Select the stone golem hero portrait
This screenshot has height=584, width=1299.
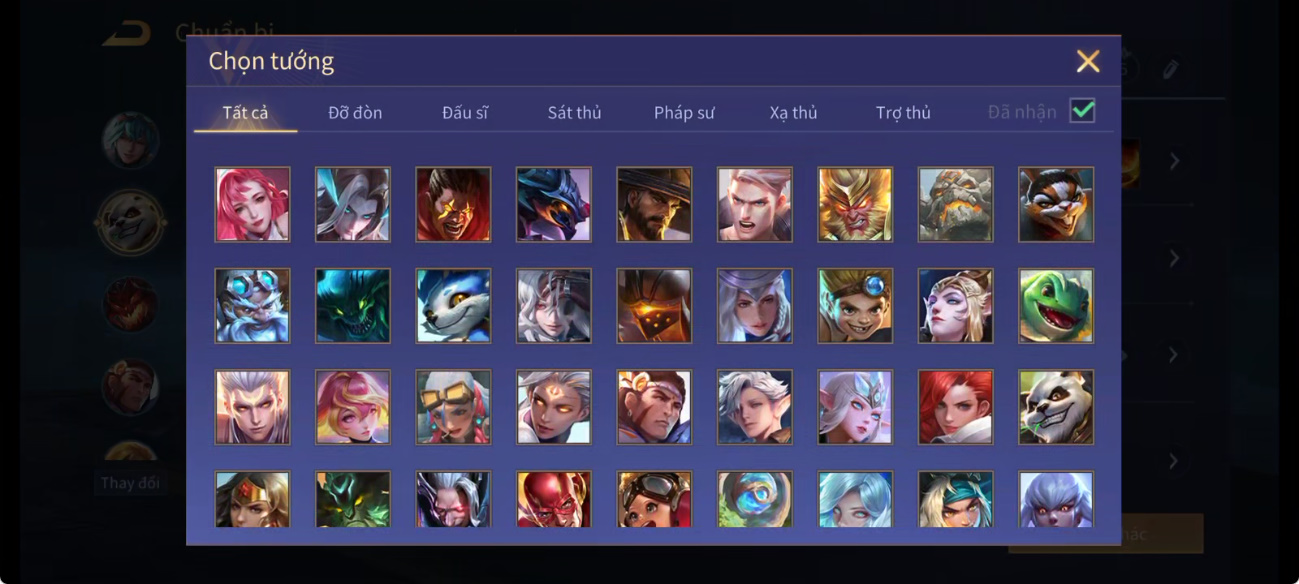coord(955,204)
